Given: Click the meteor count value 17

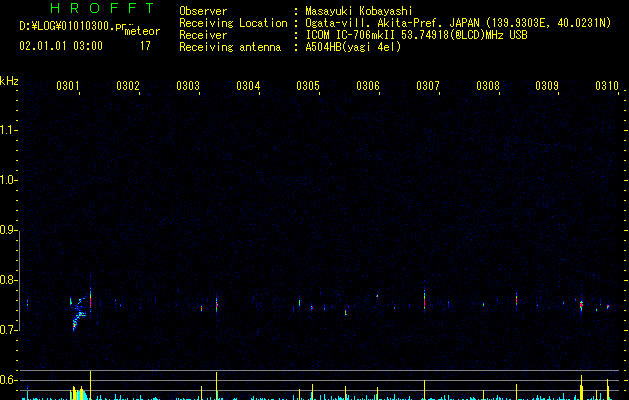Looking at the screenshot, I should tap(145, 46).
